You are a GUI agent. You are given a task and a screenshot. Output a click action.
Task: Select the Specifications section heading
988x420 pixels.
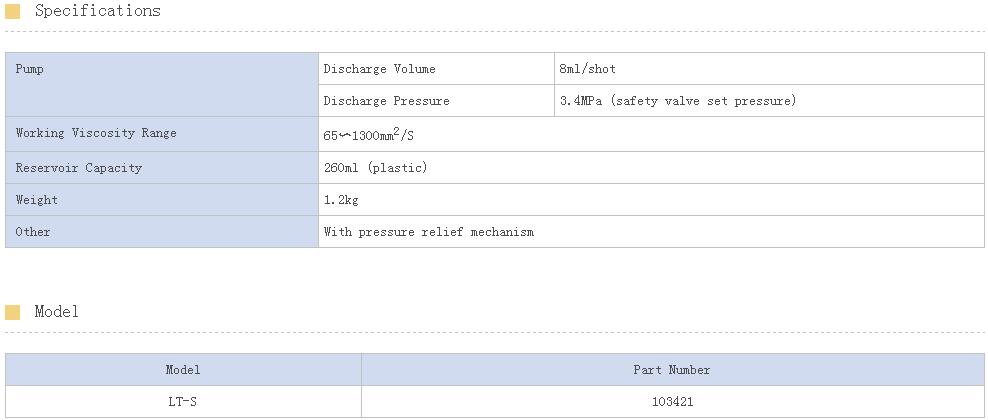[98, 11]
